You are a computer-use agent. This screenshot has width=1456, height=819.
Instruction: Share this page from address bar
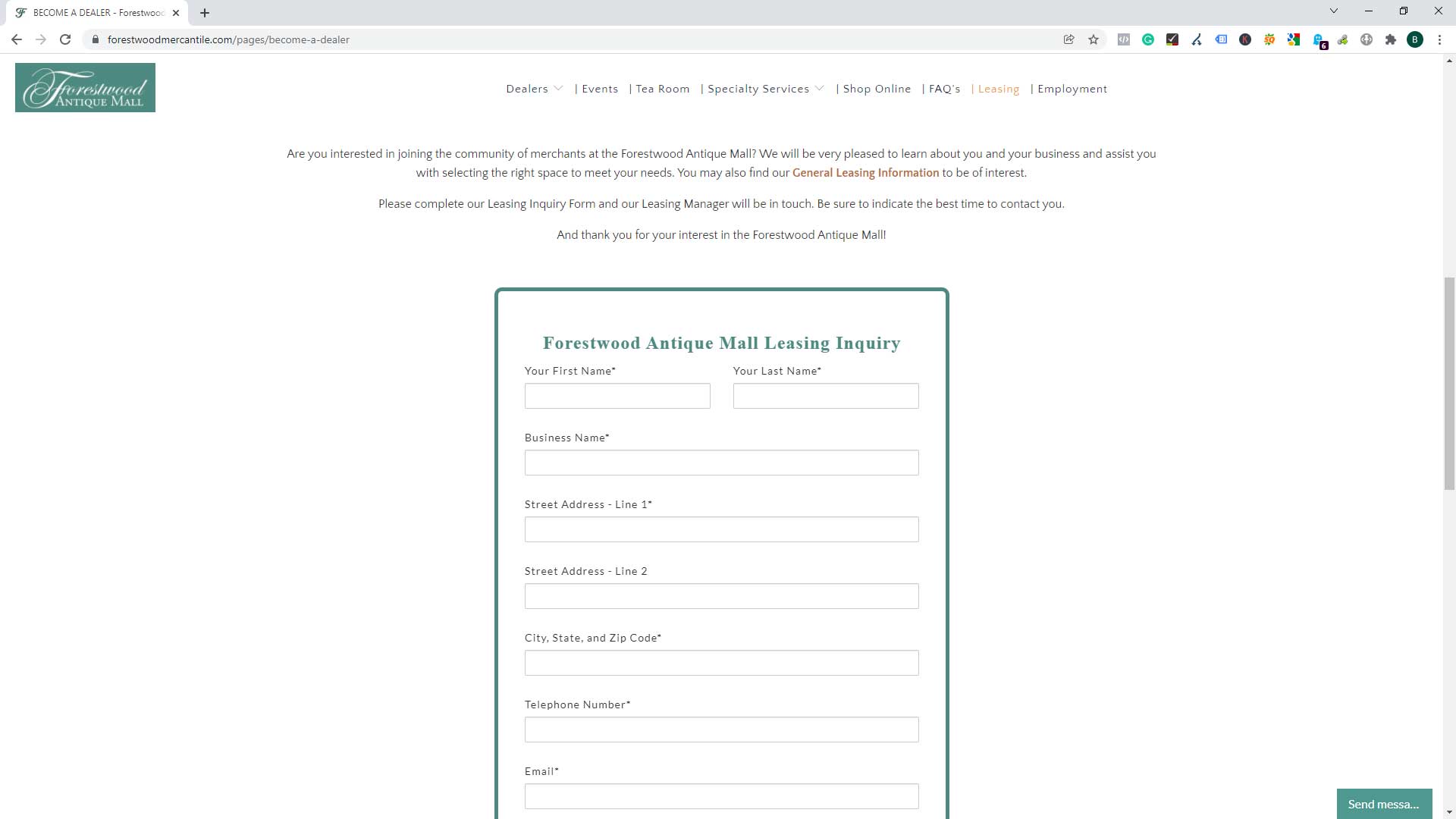[x=1069, y=39]
